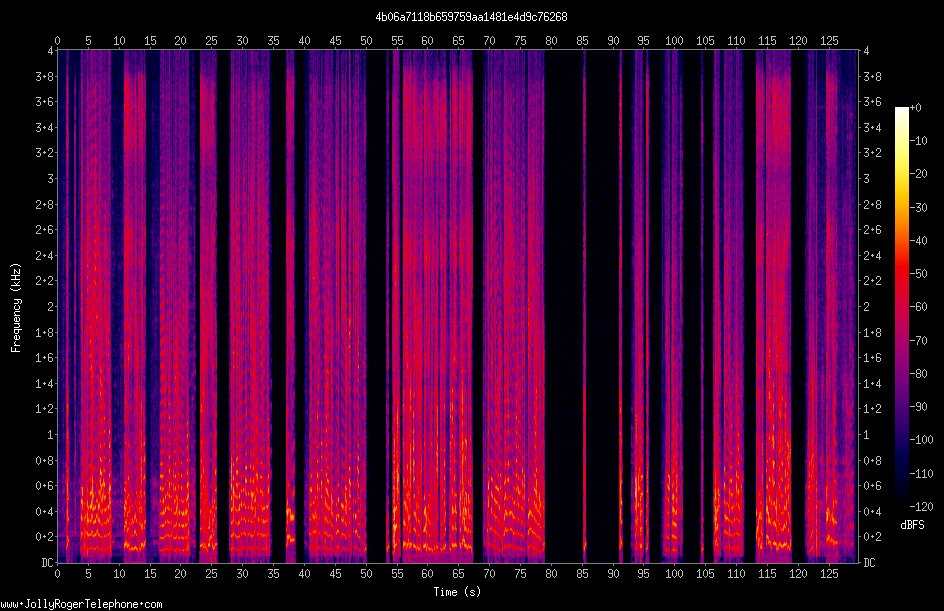Screen dimensions: 944x611
Task: Click the "125" tick on the bottom time axis
Action: tap(829, 574)
